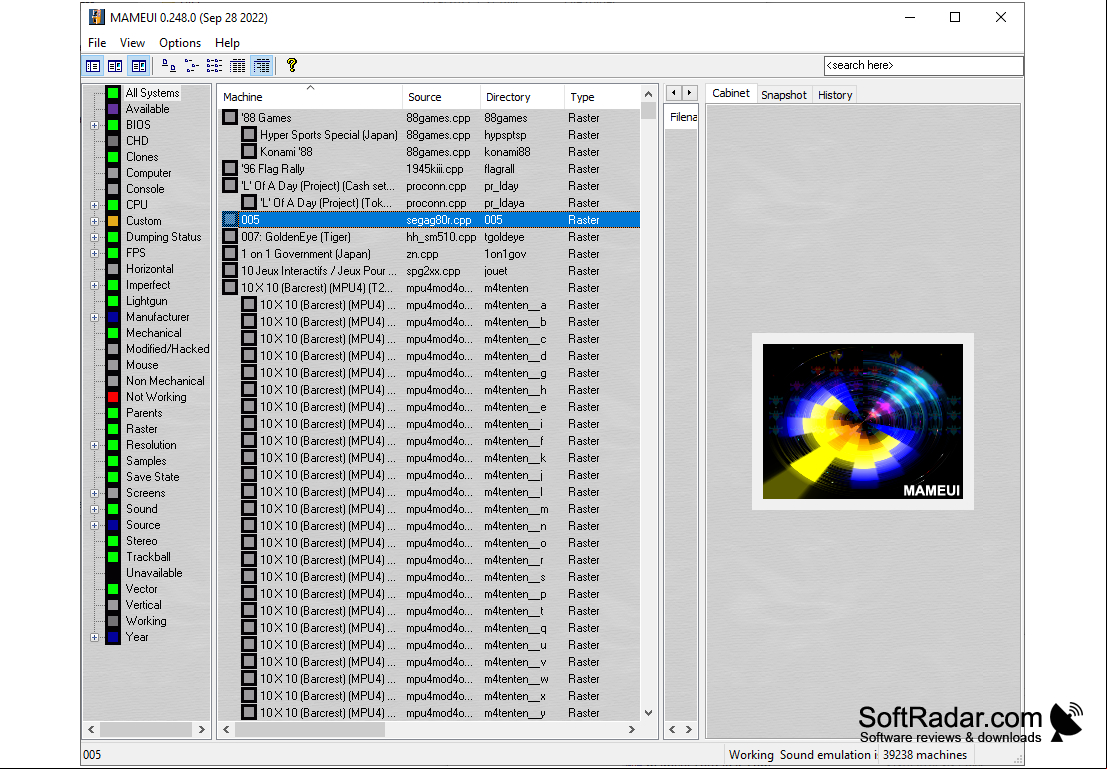Click machine list horizontal scrollbar thumb
Image resolution: width=1107 pixels, height=769 pixels.
pyautogui.click(x=310, y=729)
